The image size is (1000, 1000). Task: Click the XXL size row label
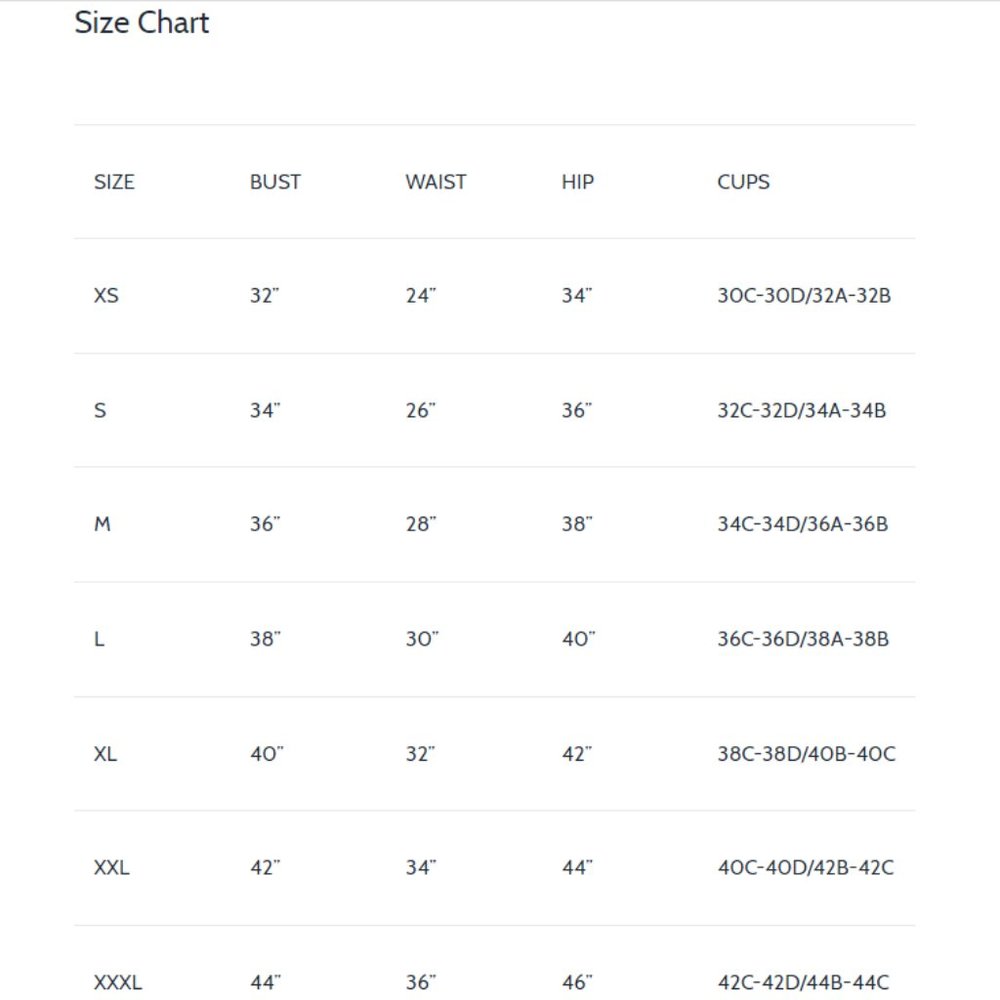click(x=112, y=868)
